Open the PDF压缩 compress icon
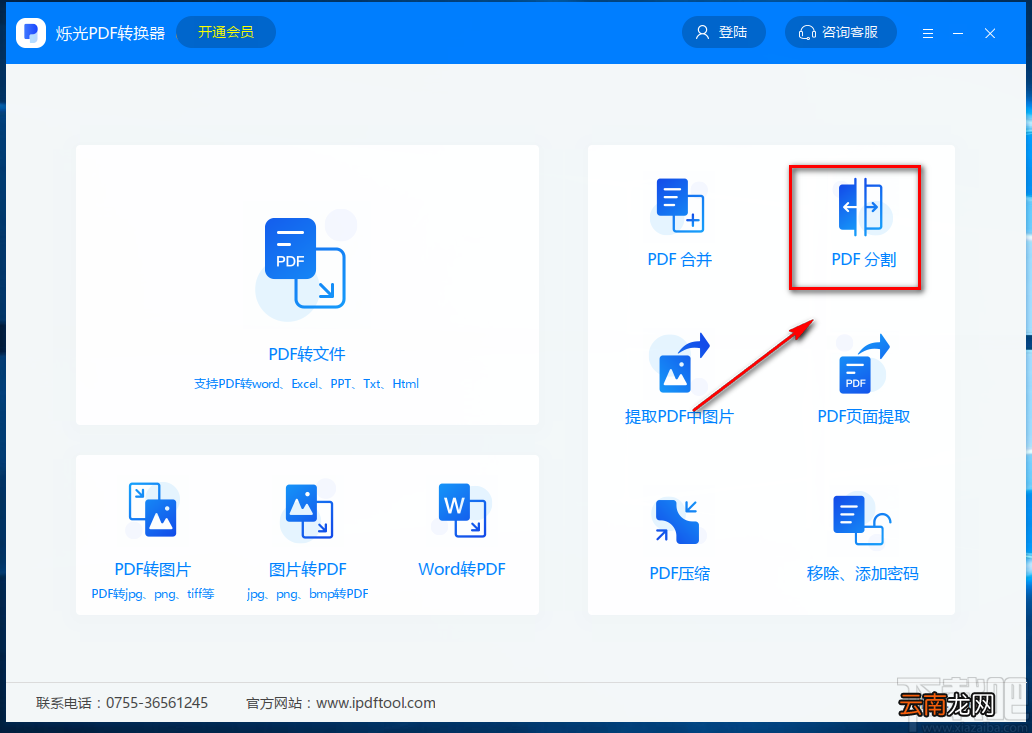The height and width of the screenshot is (733, 1032). (x=679, y=521)
